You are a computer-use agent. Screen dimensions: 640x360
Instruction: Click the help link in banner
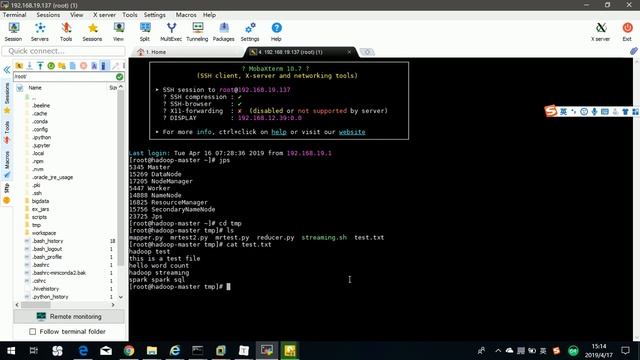point(279,132)
